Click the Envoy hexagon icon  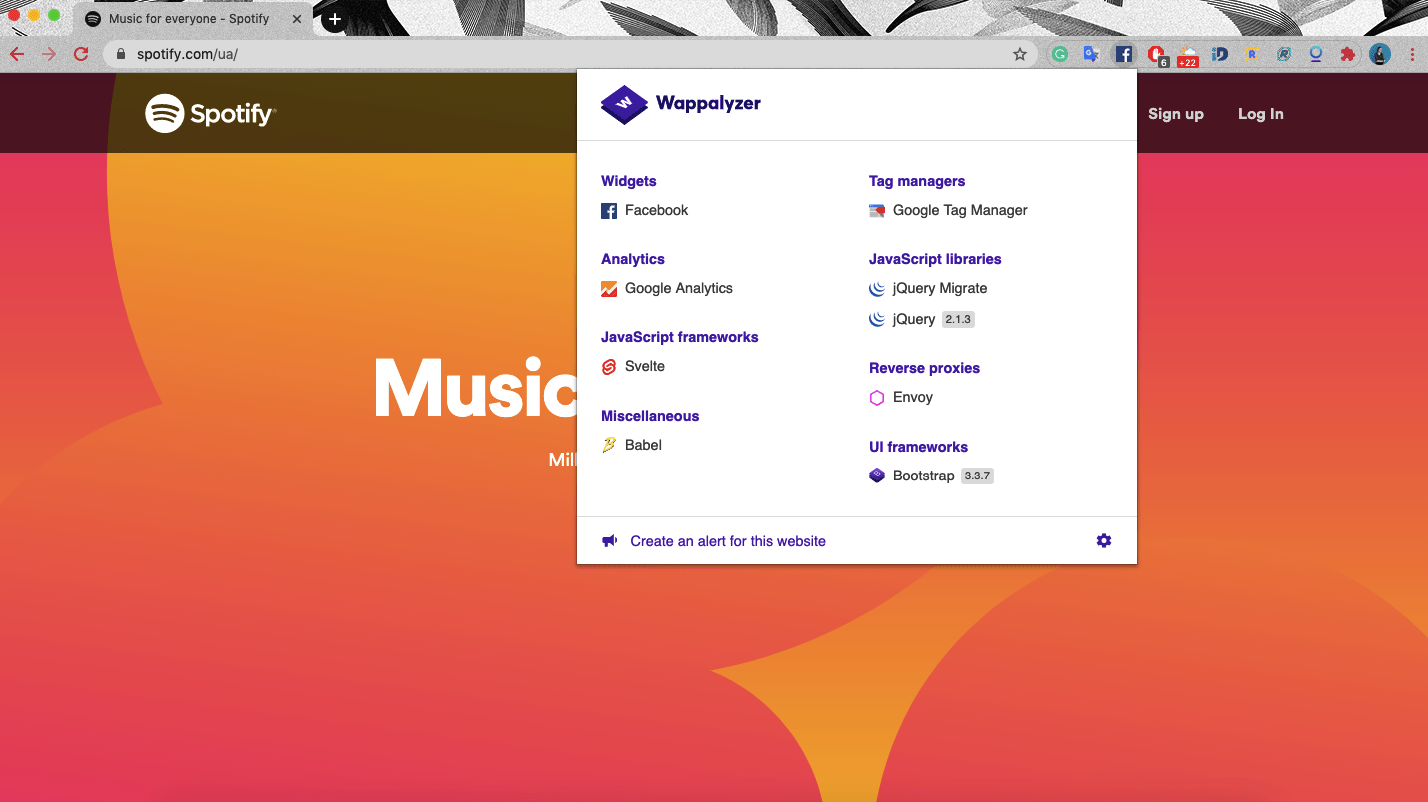pyautogui.click(x=877, y=398)
